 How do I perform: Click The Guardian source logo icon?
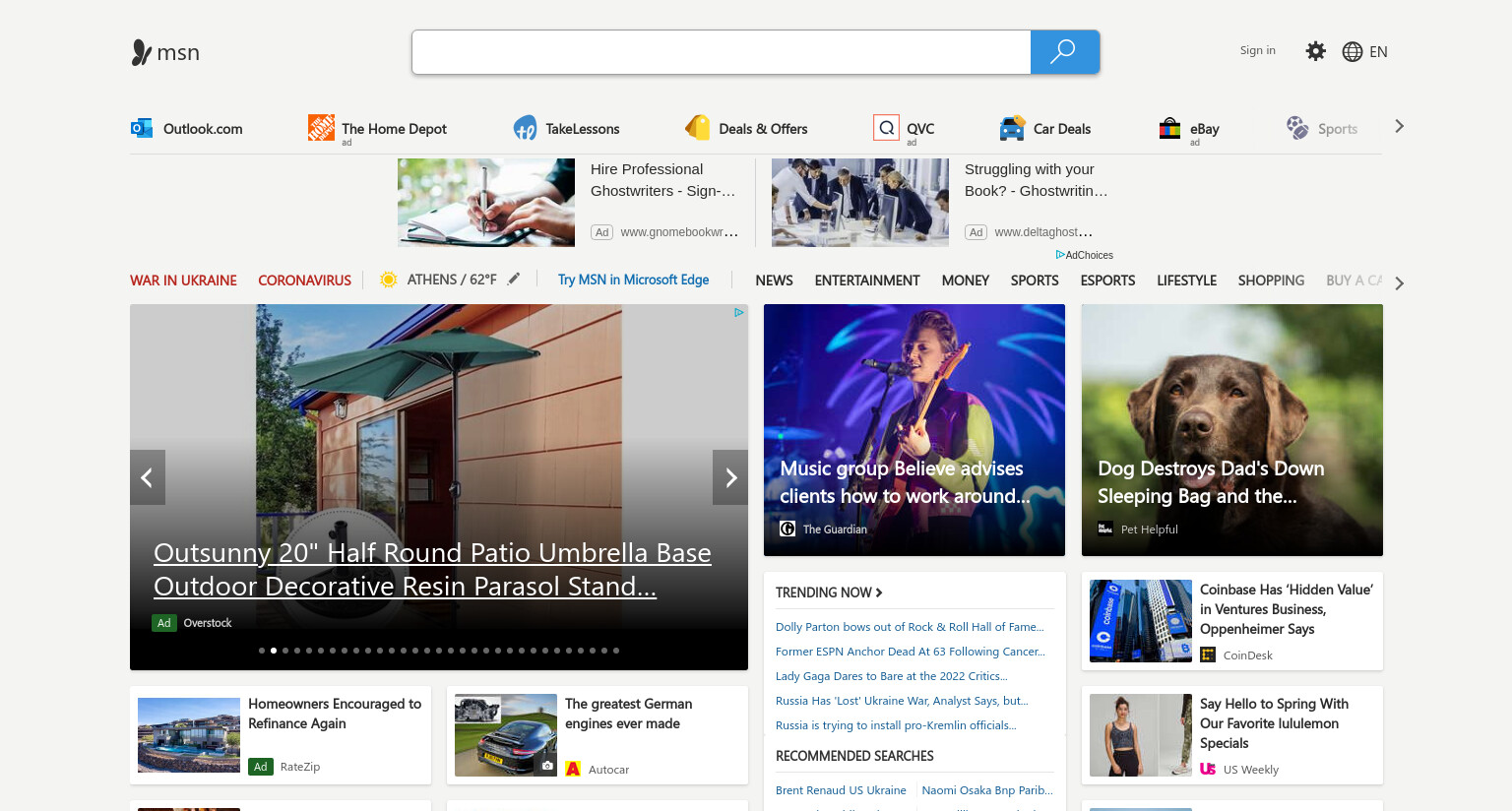[x=787, y=529]
